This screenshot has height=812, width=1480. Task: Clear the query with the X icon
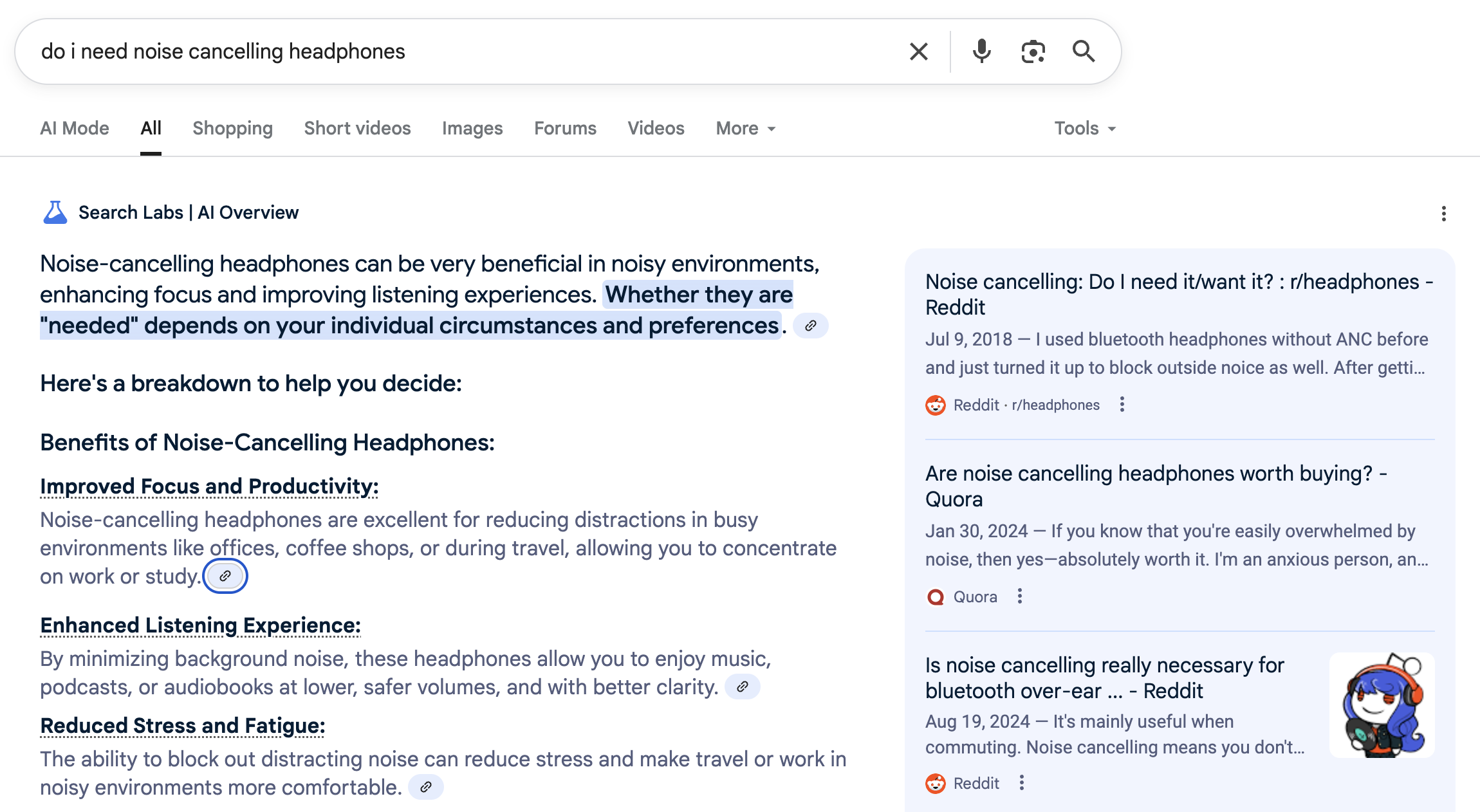918,51
